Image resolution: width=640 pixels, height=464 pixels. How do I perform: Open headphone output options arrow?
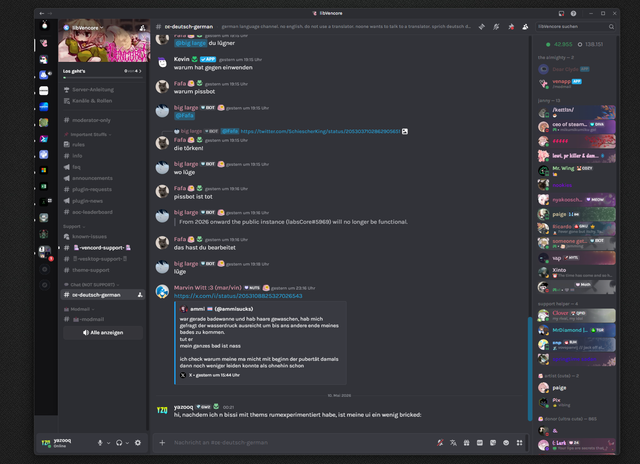[127, 443]
